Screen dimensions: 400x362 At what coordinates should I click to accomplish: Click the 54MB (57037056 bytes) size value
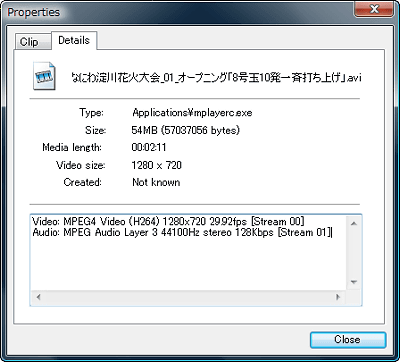(186, 130)
